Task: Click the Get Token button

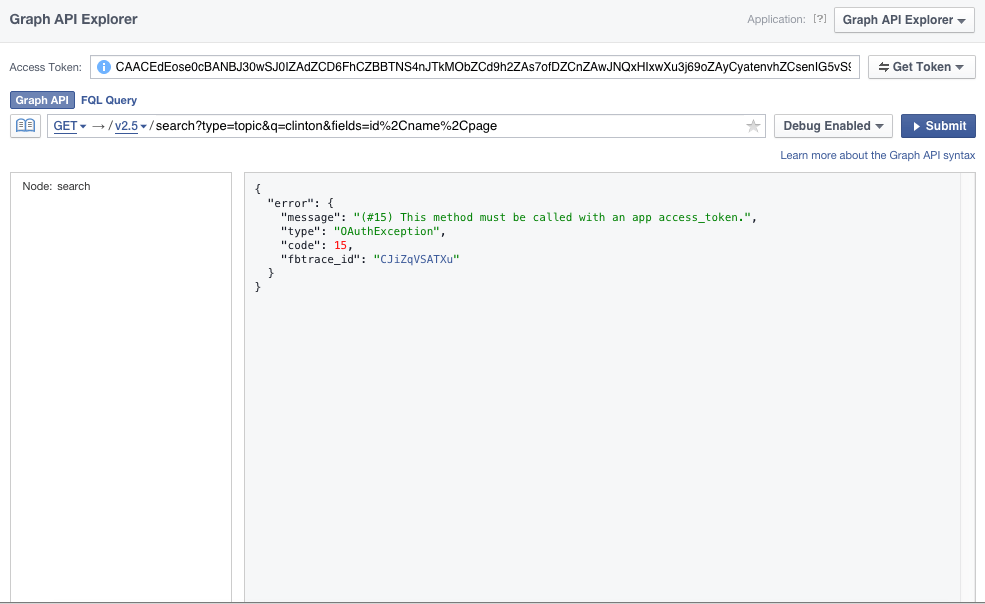Action: (x=921, y=67)
